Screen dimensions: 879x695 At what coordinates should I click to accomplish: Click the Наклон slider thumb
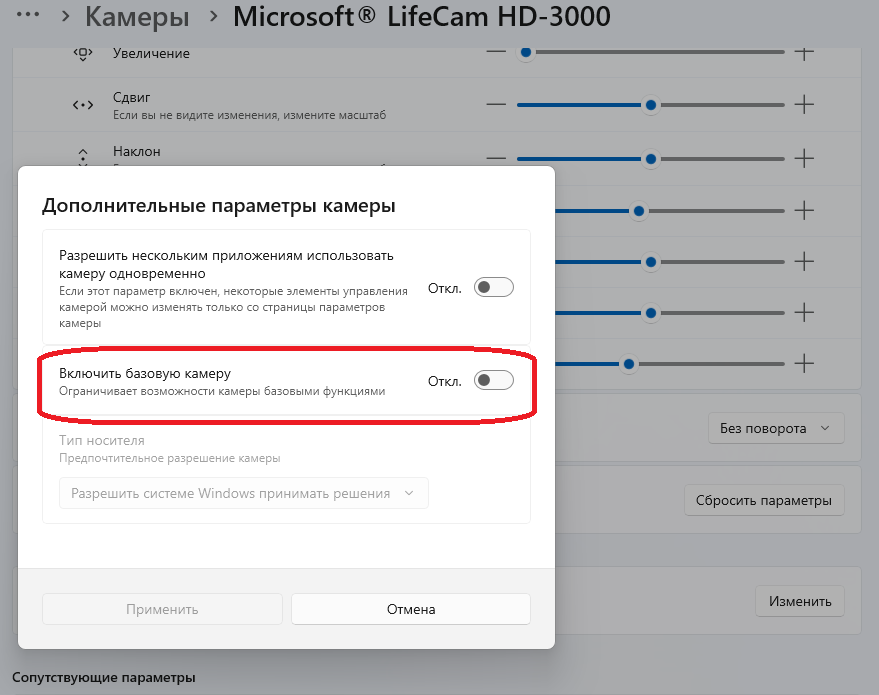point(651,159)
